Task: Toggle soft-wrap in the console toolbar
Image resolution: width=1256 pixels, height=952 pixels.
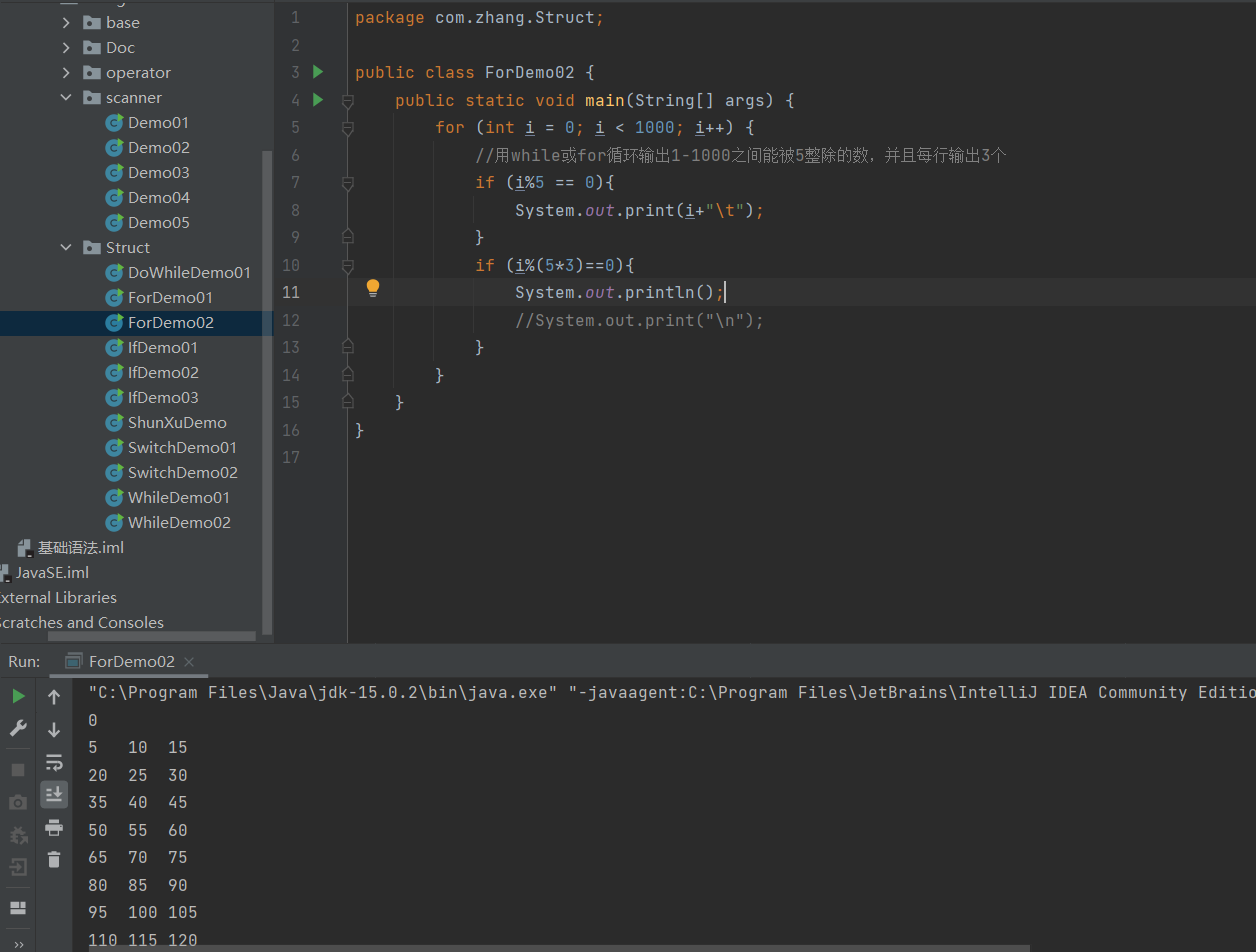Action: pos(54,762)
